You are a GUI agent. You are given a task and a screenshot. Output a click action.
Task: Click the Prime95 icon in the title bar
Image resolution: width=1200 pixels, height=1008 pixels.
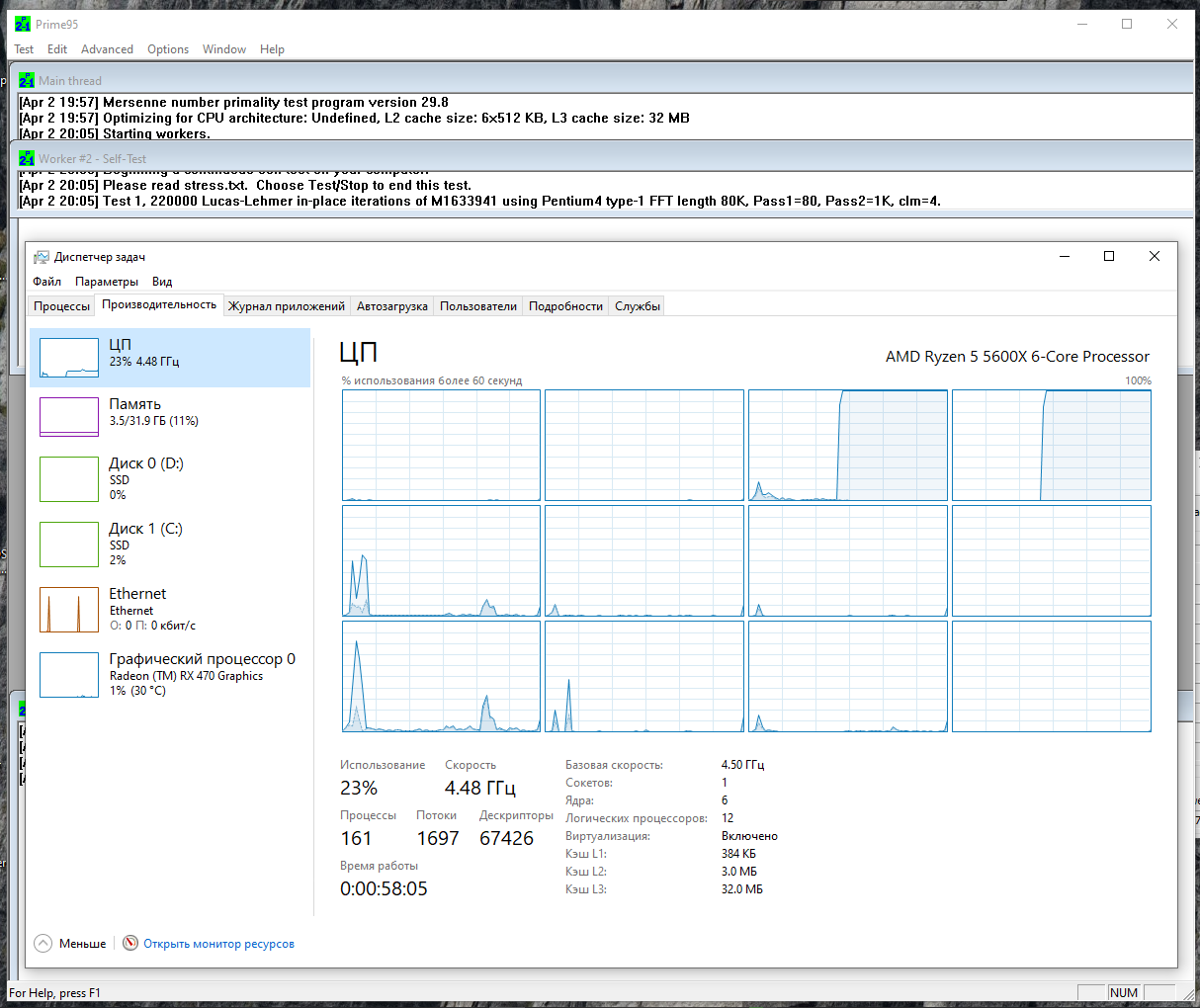click(x=23, y=24)
